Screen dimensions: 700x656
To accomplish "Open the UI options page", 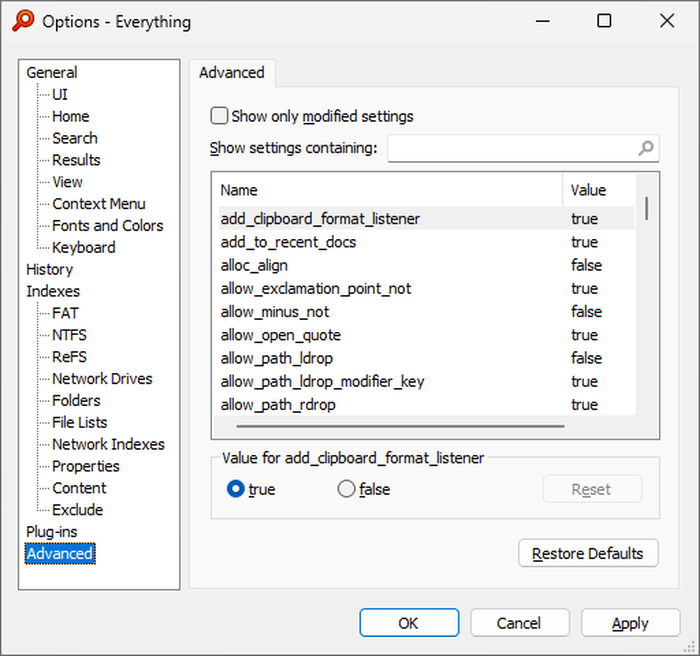I will pos(60,94).
